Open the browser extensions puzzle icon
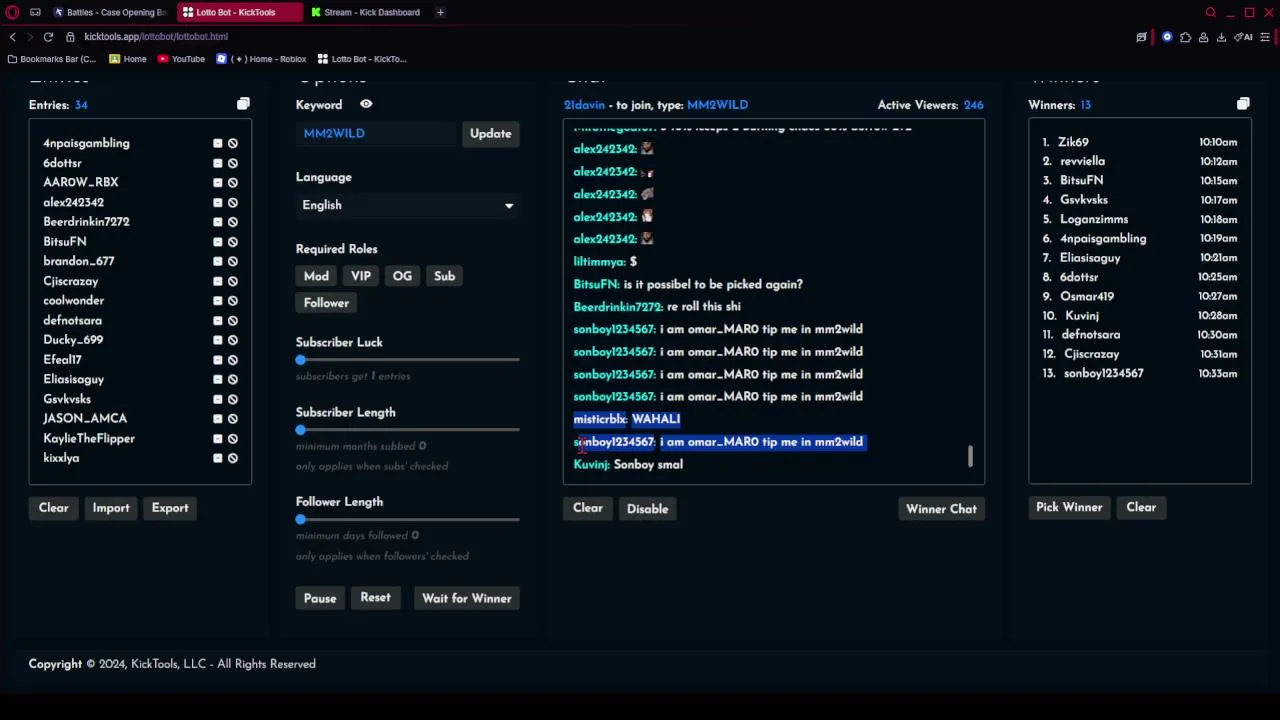 coord(1185,37)
